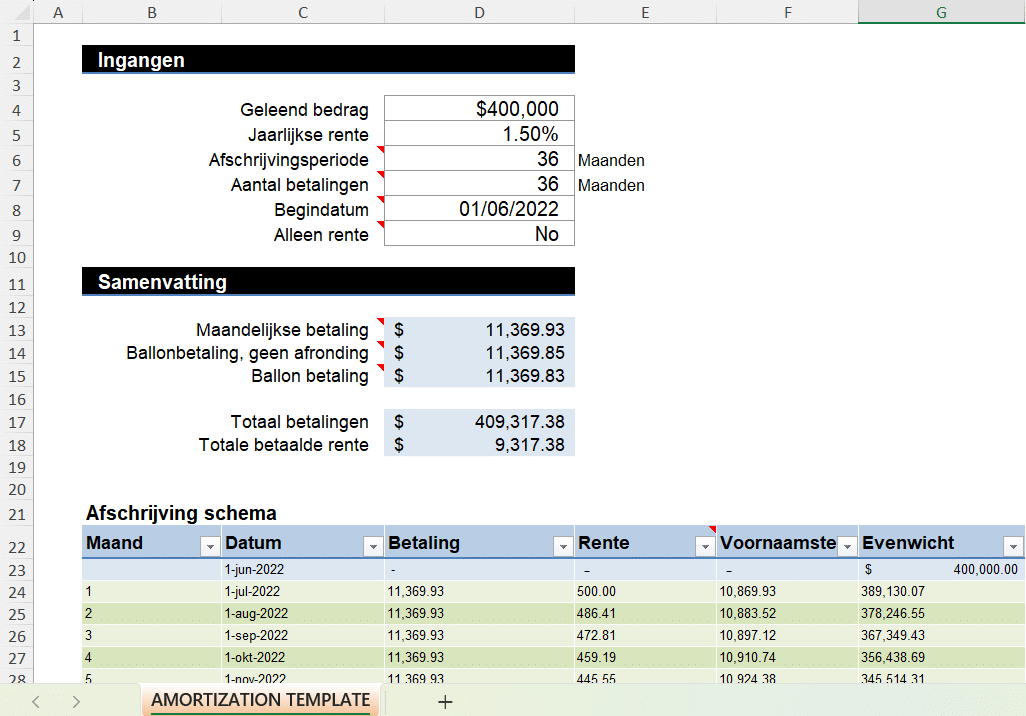The height and width of the screenshot is (716, 1026).
Task: Select the Alleen rente cell showing No
Action: 479,234
